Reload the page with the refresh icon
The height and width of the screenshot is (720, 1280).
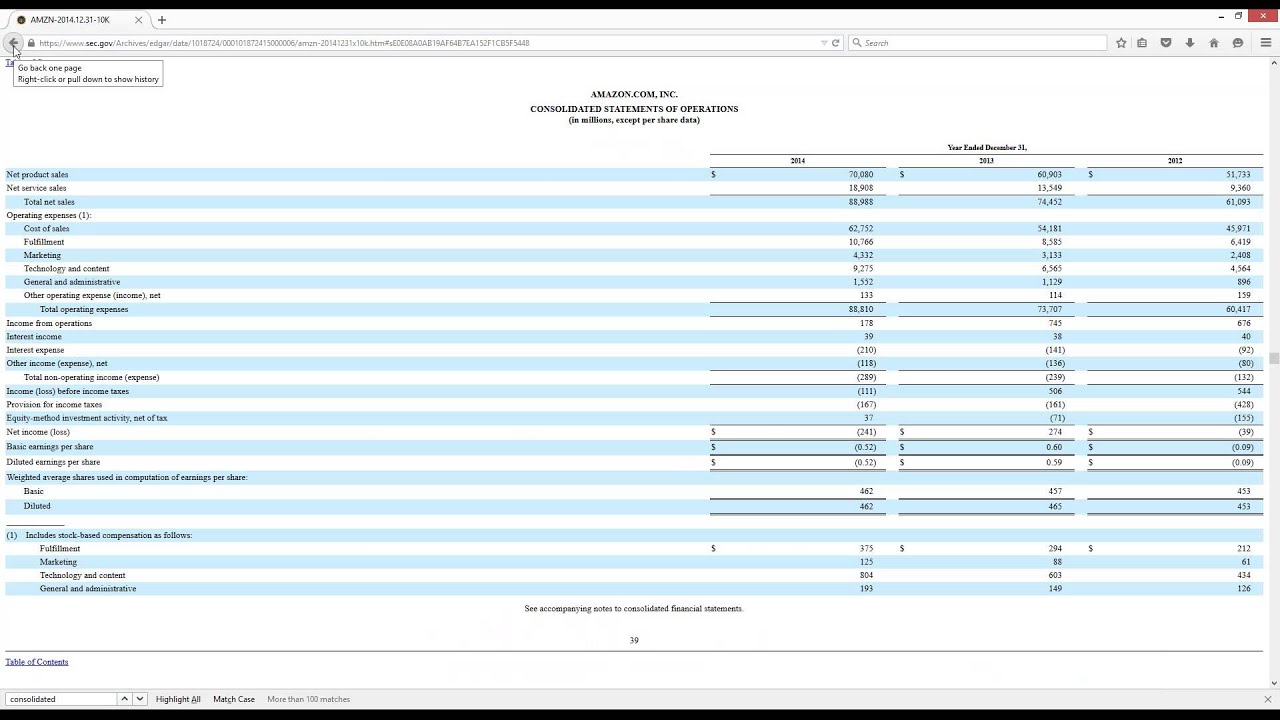tap(836, 43)
